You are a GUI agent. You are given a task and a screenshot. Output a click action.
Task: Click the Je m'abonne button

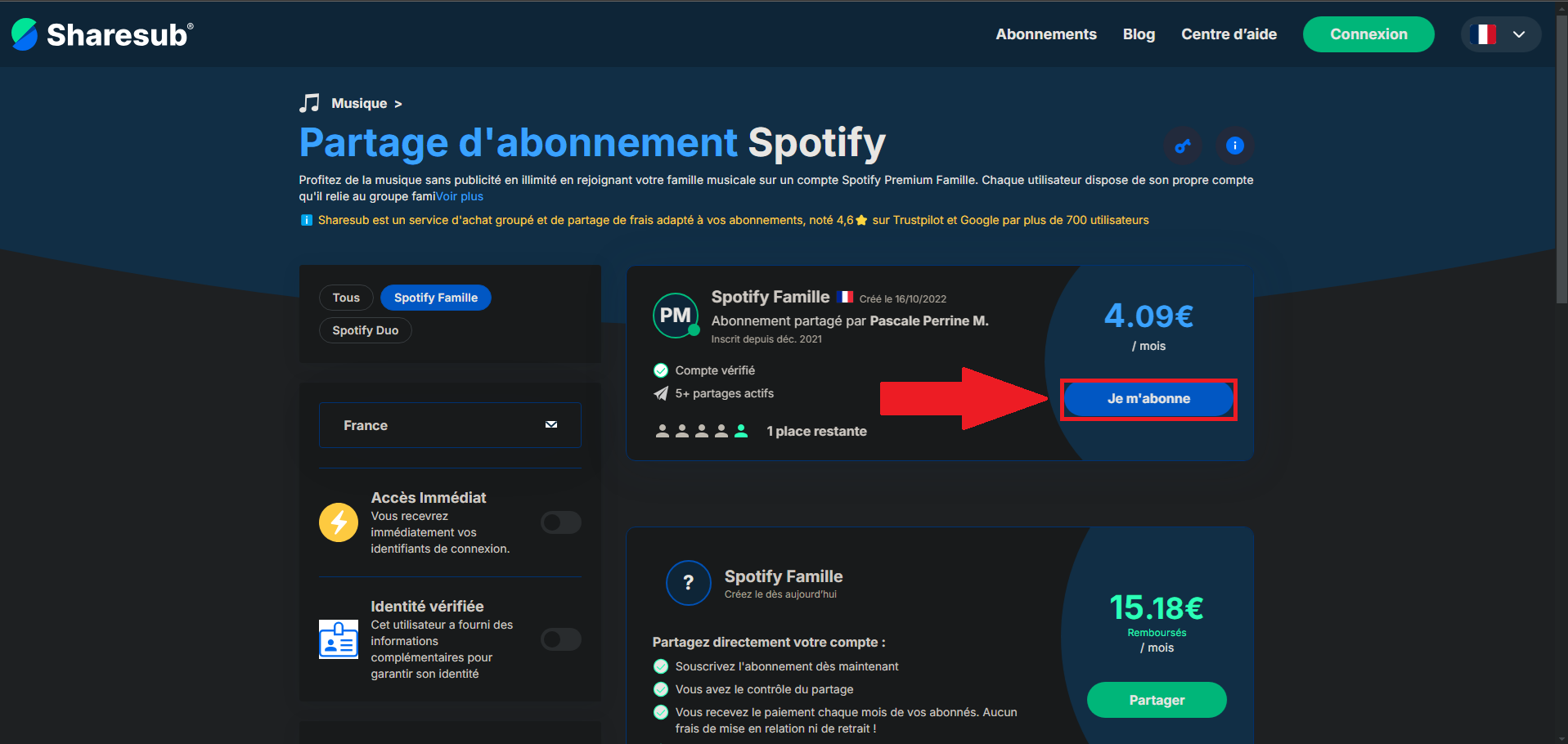(x=1148, y=399)
